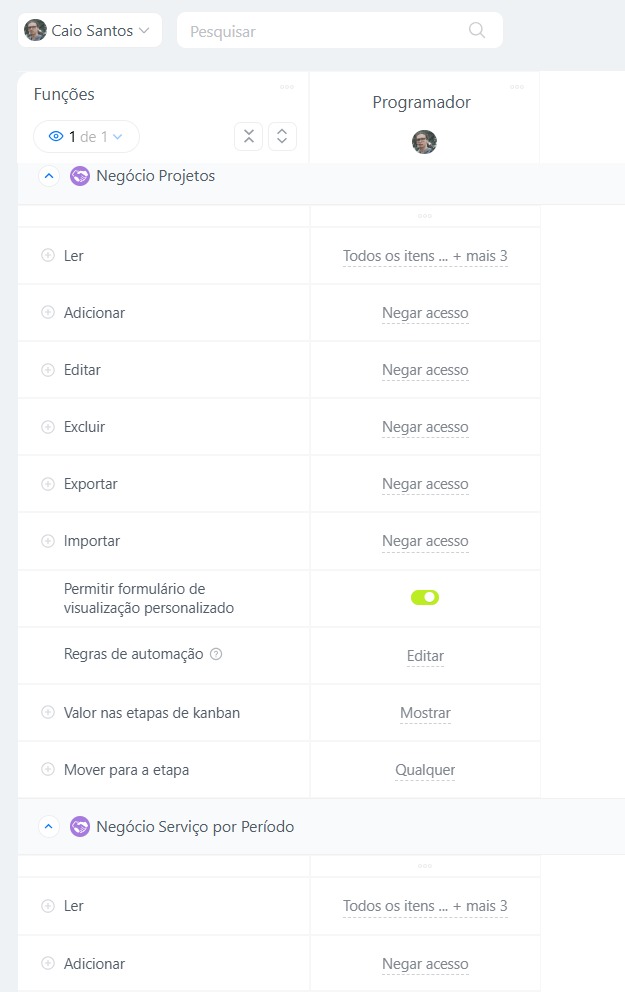Screen dimensions: 625x992
Task: Click the expand-all rows icon in Funções header
Action: coord(282,137)
